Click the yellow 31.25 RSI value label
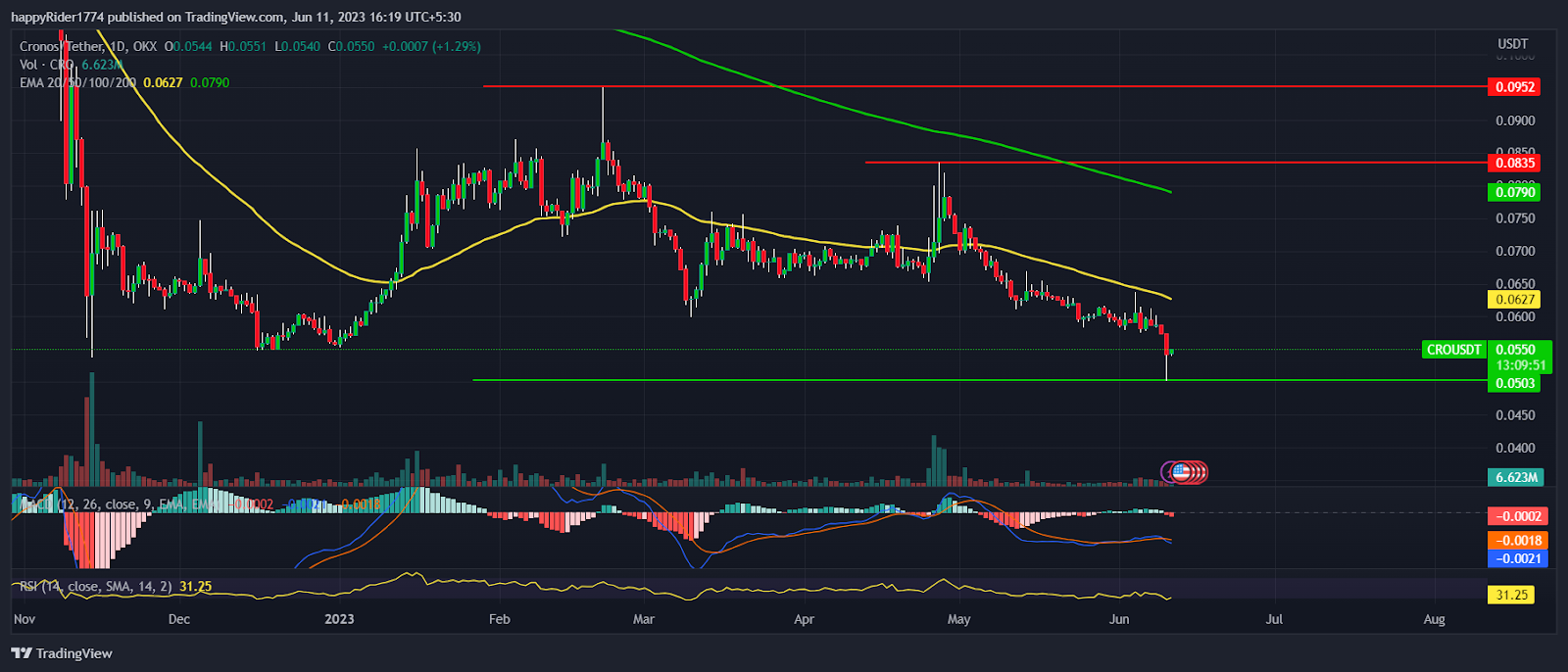1568x672 pixels. 1512,595
